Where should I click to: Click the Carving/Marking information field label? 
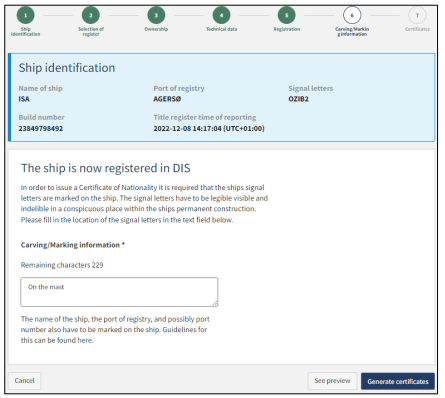70,245
